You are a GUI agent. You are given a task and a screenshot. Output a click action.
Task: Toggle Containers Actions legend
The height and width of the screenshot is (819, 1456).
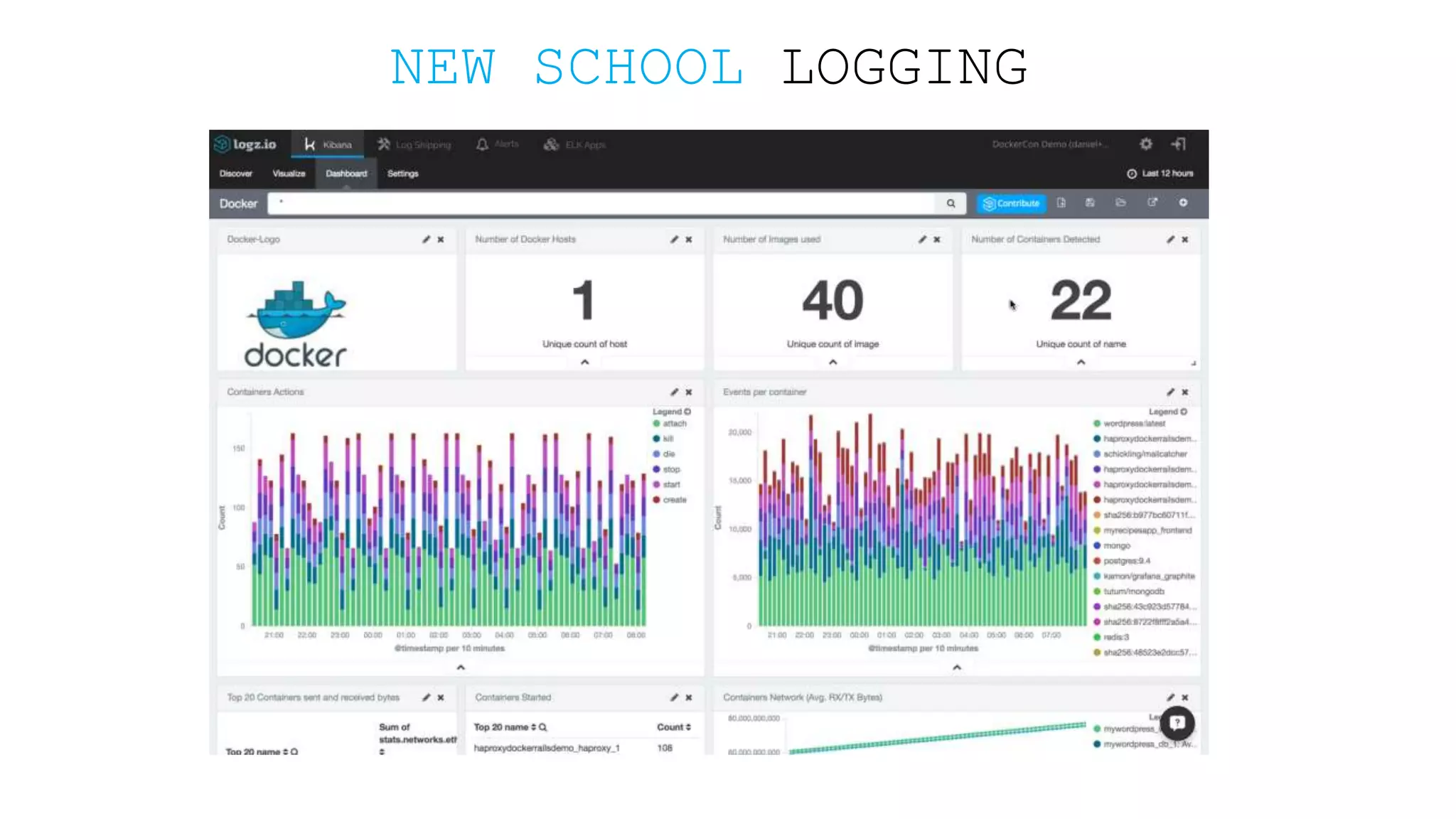pyautogui.click(x=671, y=412)
